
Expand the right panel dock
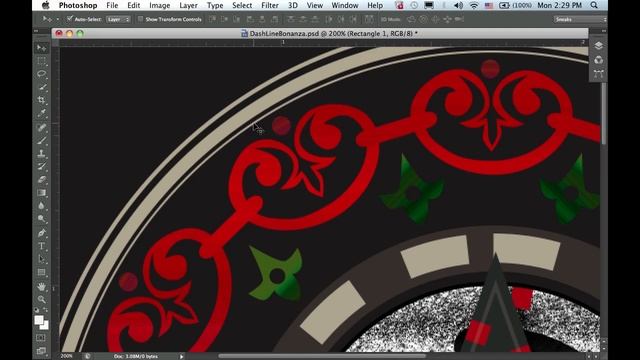pos(604,31)
